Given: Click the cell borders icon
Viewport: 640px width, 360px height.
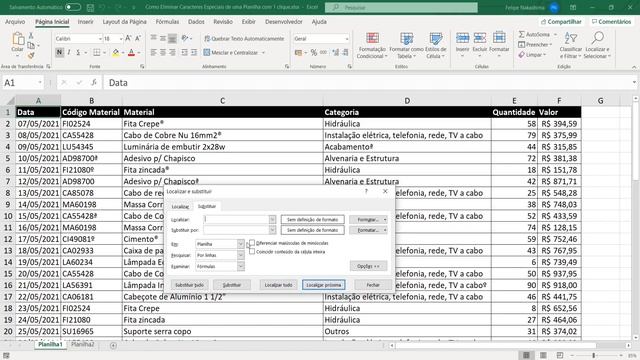Looking at the screenshot, I should [x=97, y=52].
